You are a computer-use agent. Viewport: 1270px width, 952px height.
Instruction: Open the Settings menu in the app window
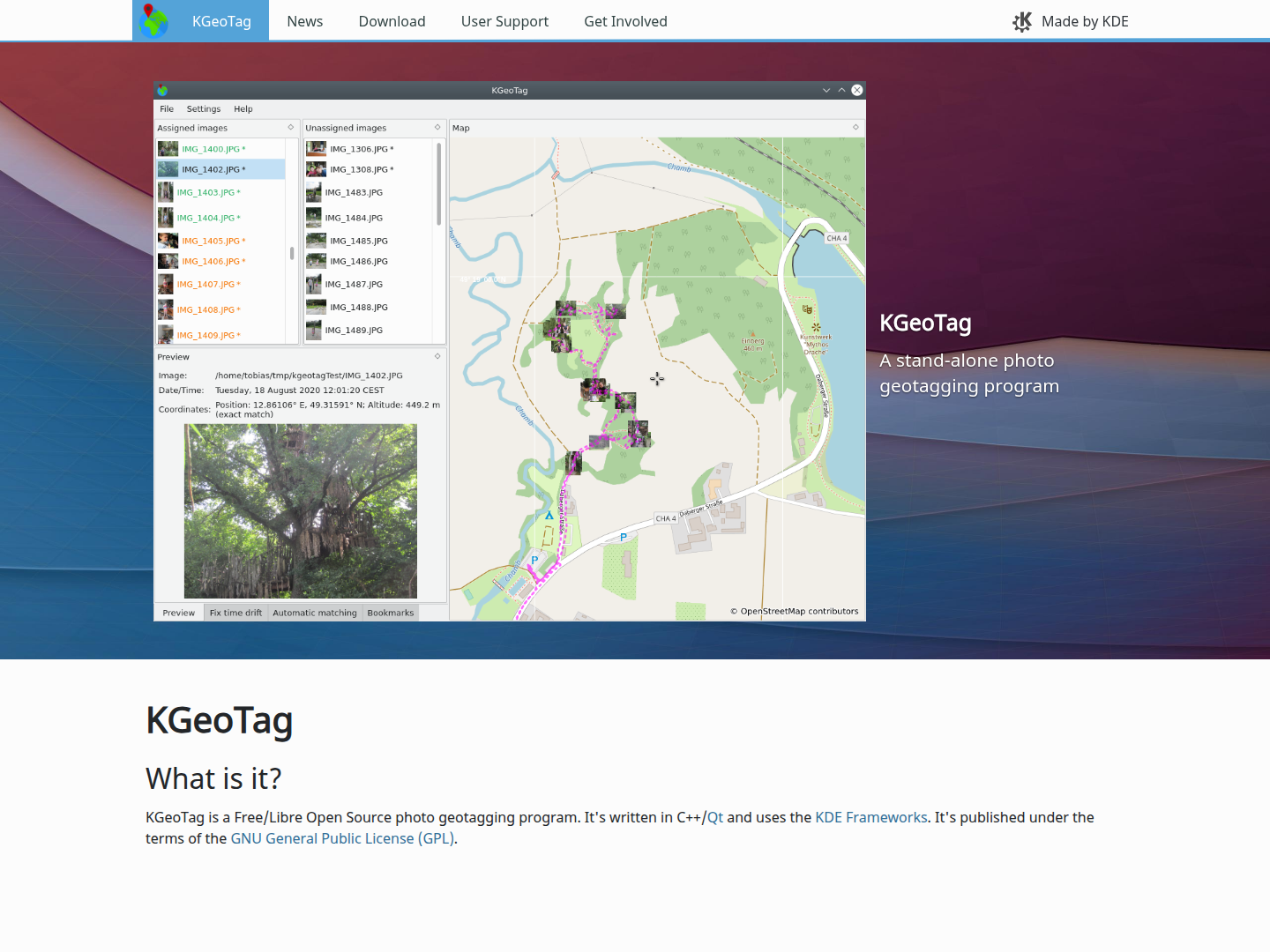(204, 109)
